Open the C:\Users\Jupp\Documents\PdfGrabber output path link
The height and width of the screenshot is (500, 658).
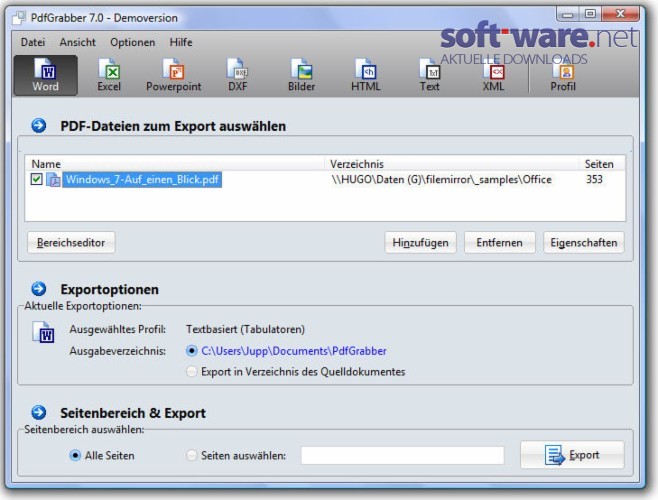(x=294, y=351)
